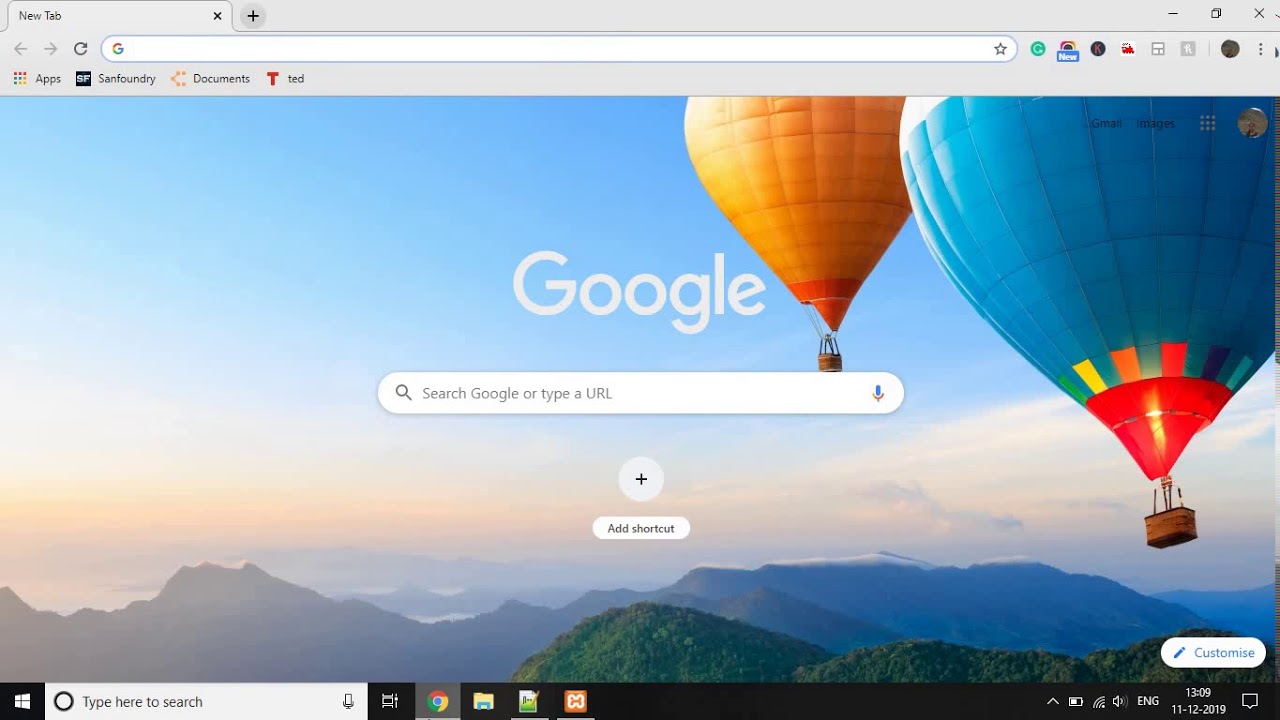Screen dimensions: 1280x720
Task: Bookmark this page with the star icon
Action: coord(1000,49)
